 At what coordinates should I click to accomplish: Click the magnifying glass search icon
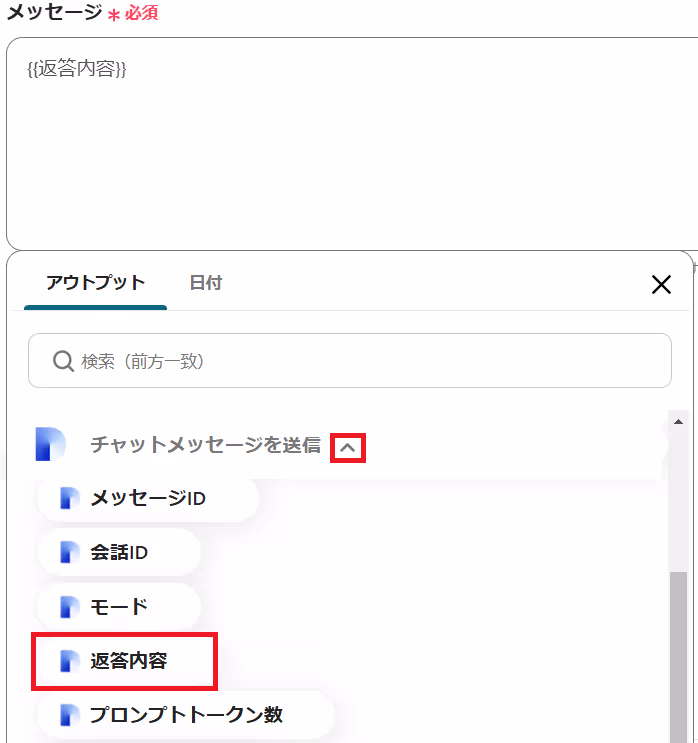click(x=63, y=361)
